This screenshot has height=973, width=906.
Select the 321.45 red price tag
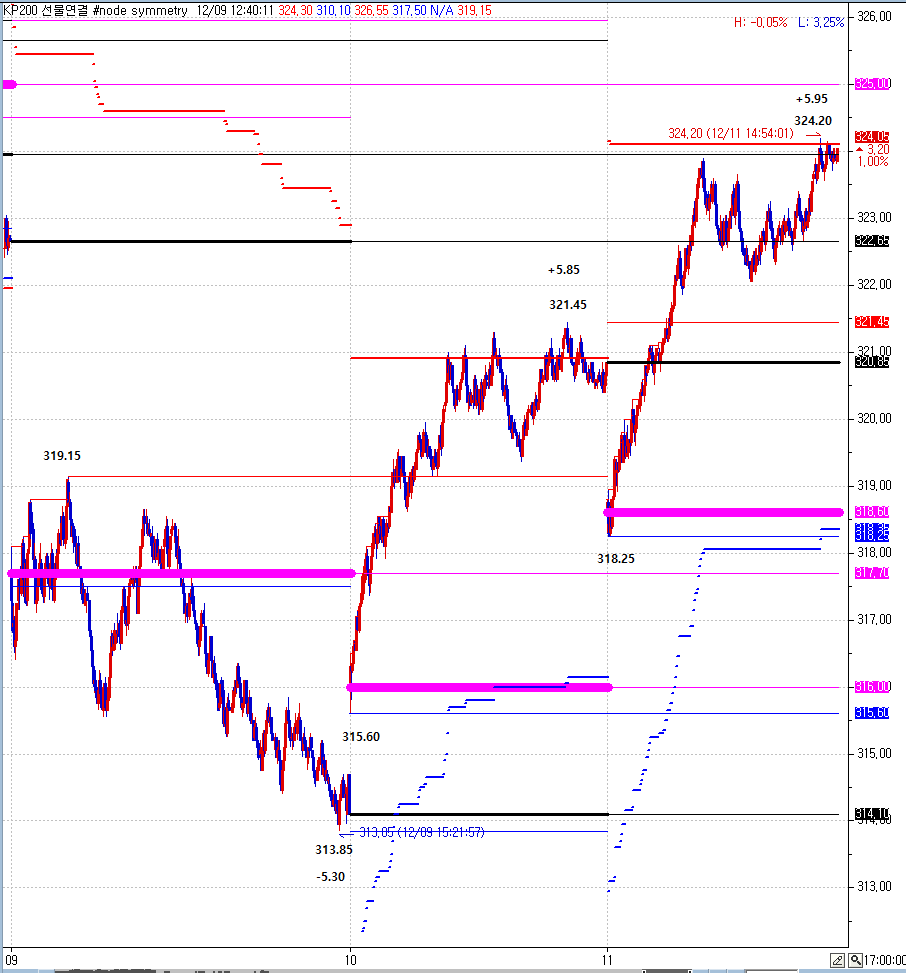(872, 322)
